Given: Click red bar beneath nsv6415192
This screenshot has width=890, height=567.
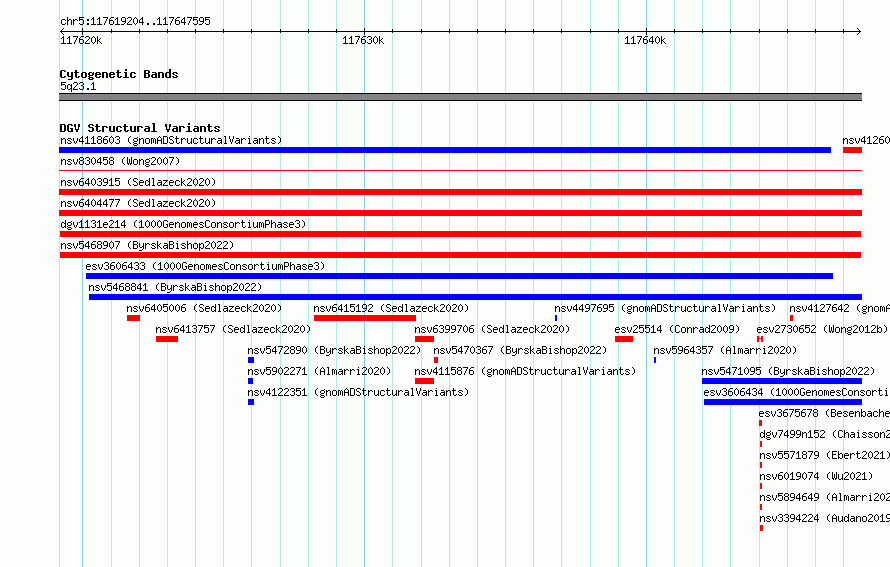Looking at the screenshot, I should pyautogui.click(x=365, y=318).
